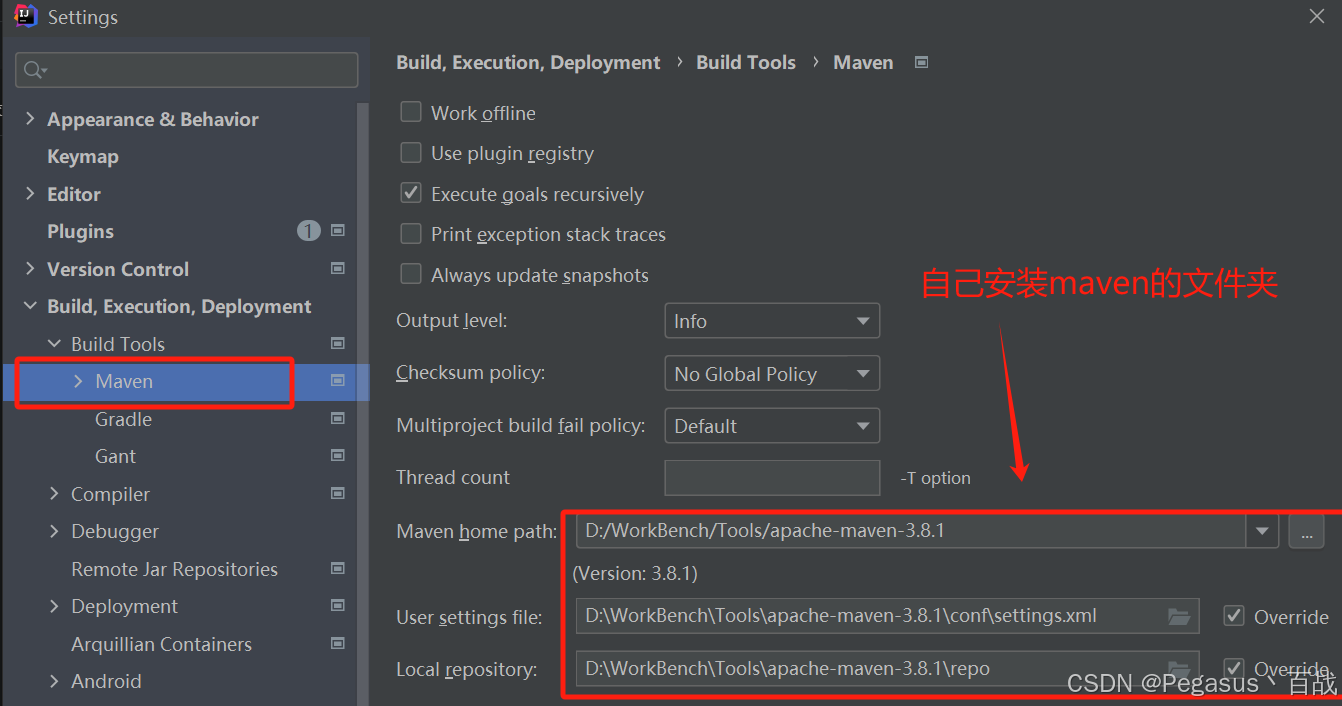The width and height of the screenshot is (1342, 706).
Task: Click folder icon in User settings file field
Action: [1179, 616]
